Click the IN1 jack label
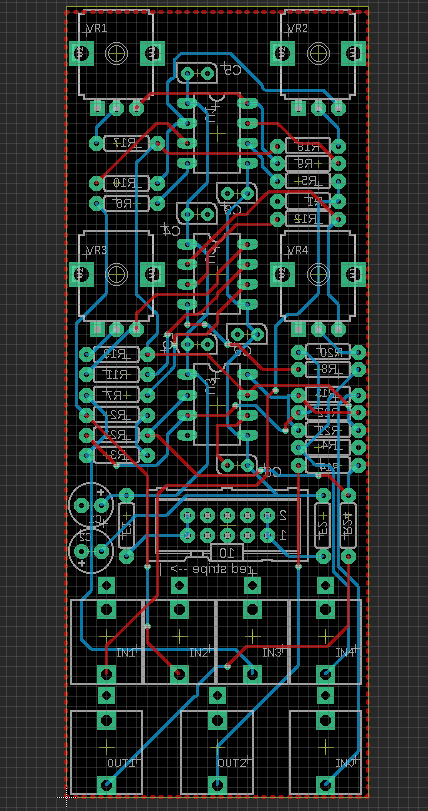Image resolution: width=428 pixels, height=811 pixels. 127,652
